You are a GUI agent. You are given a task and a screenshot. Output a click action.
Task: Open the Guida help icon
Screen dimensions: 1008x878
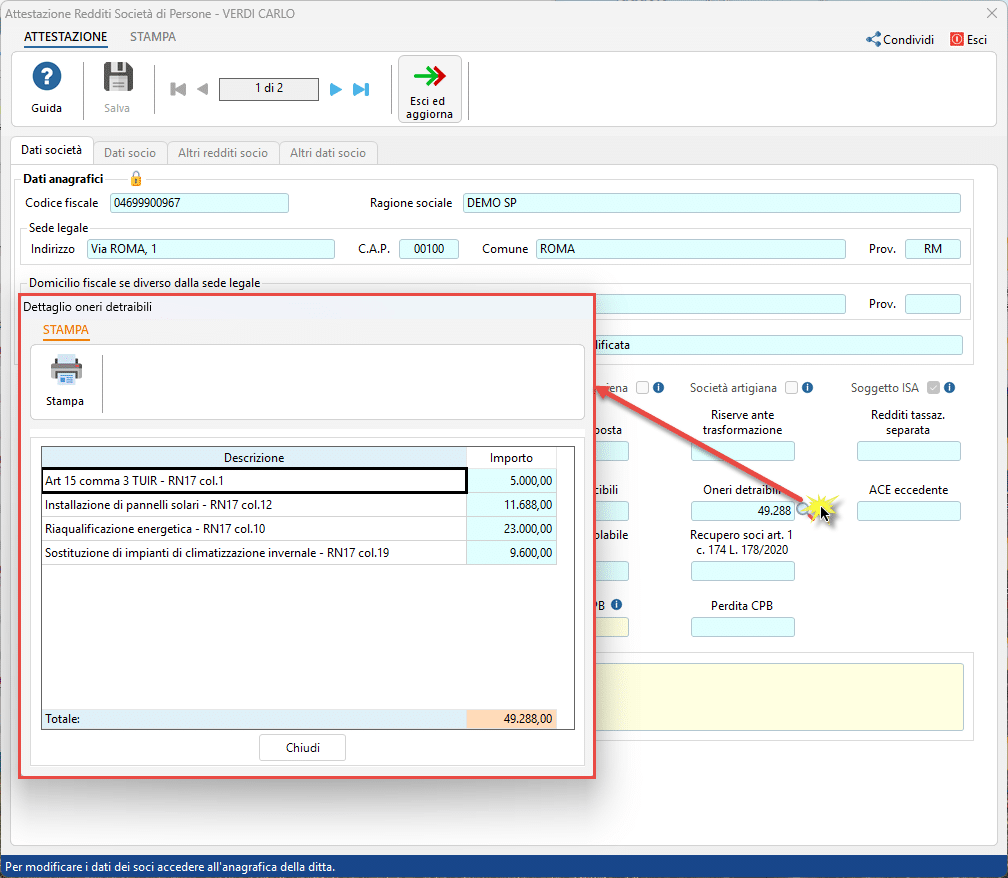47,78
